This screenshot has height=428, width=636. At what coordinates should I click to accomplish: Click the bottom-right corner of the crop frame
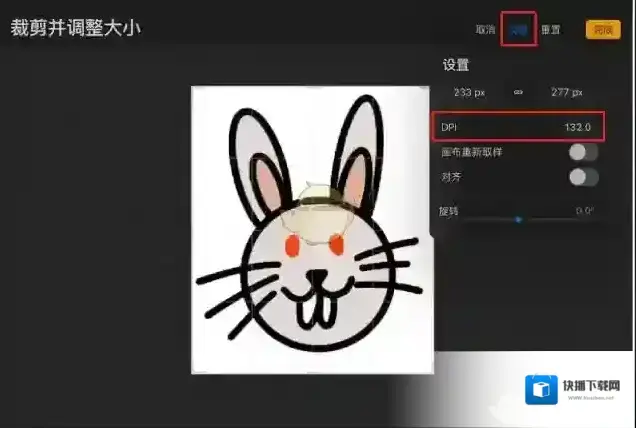tap(432, 373)
